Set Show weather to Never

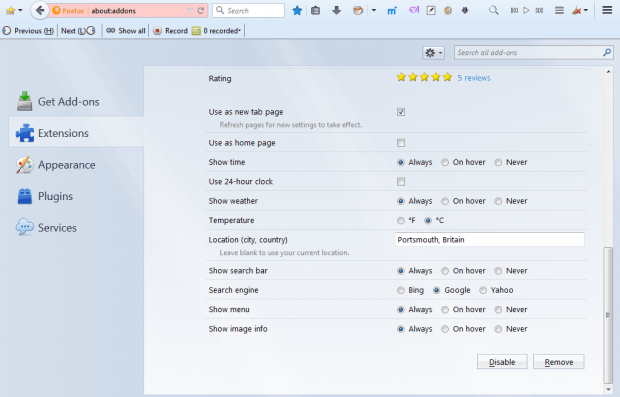tap(498, 201)
